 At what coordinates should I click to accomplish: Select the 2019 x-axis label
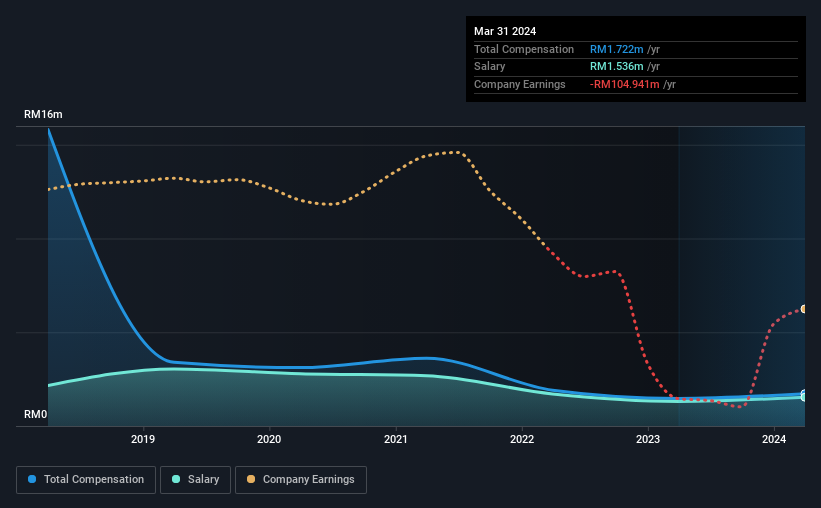(x=143, y=439)
